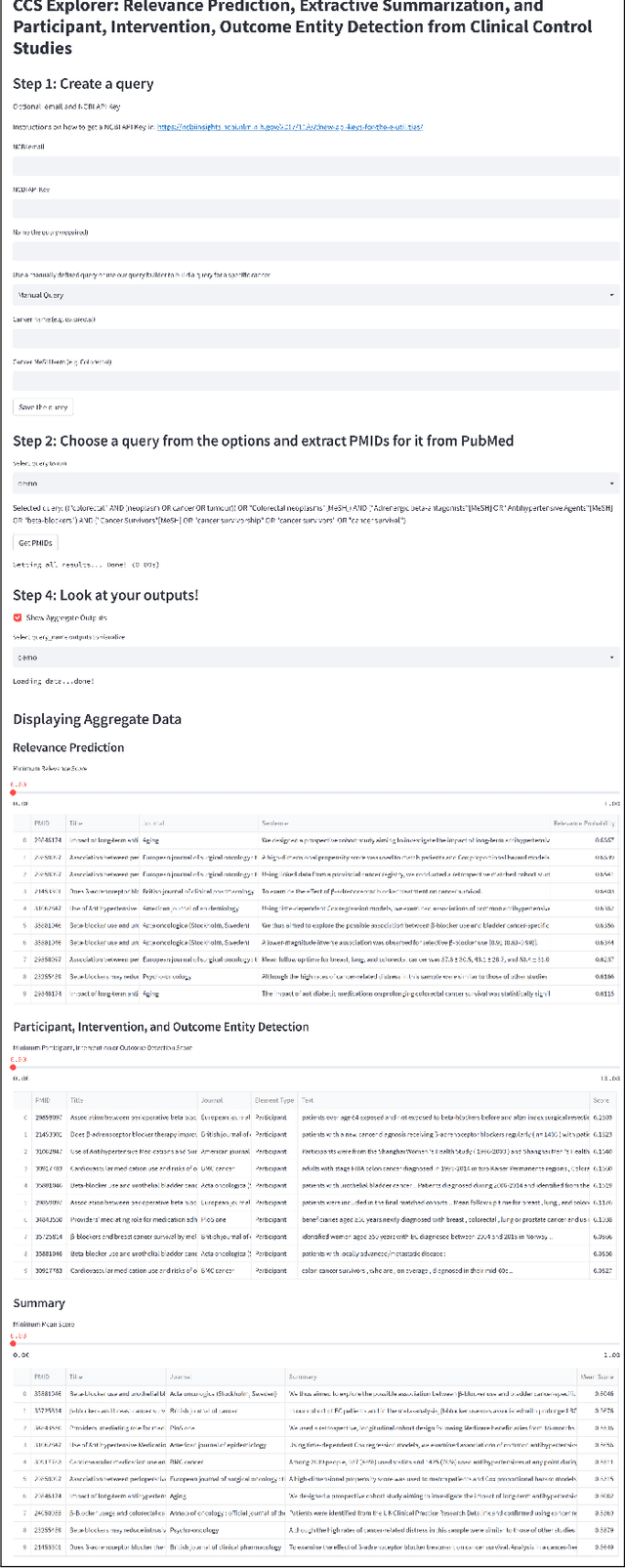The height and width of the screenshot is (1568, 625).
Task: Click the Minimum Mean Score slider handle
Action: 14,1343
